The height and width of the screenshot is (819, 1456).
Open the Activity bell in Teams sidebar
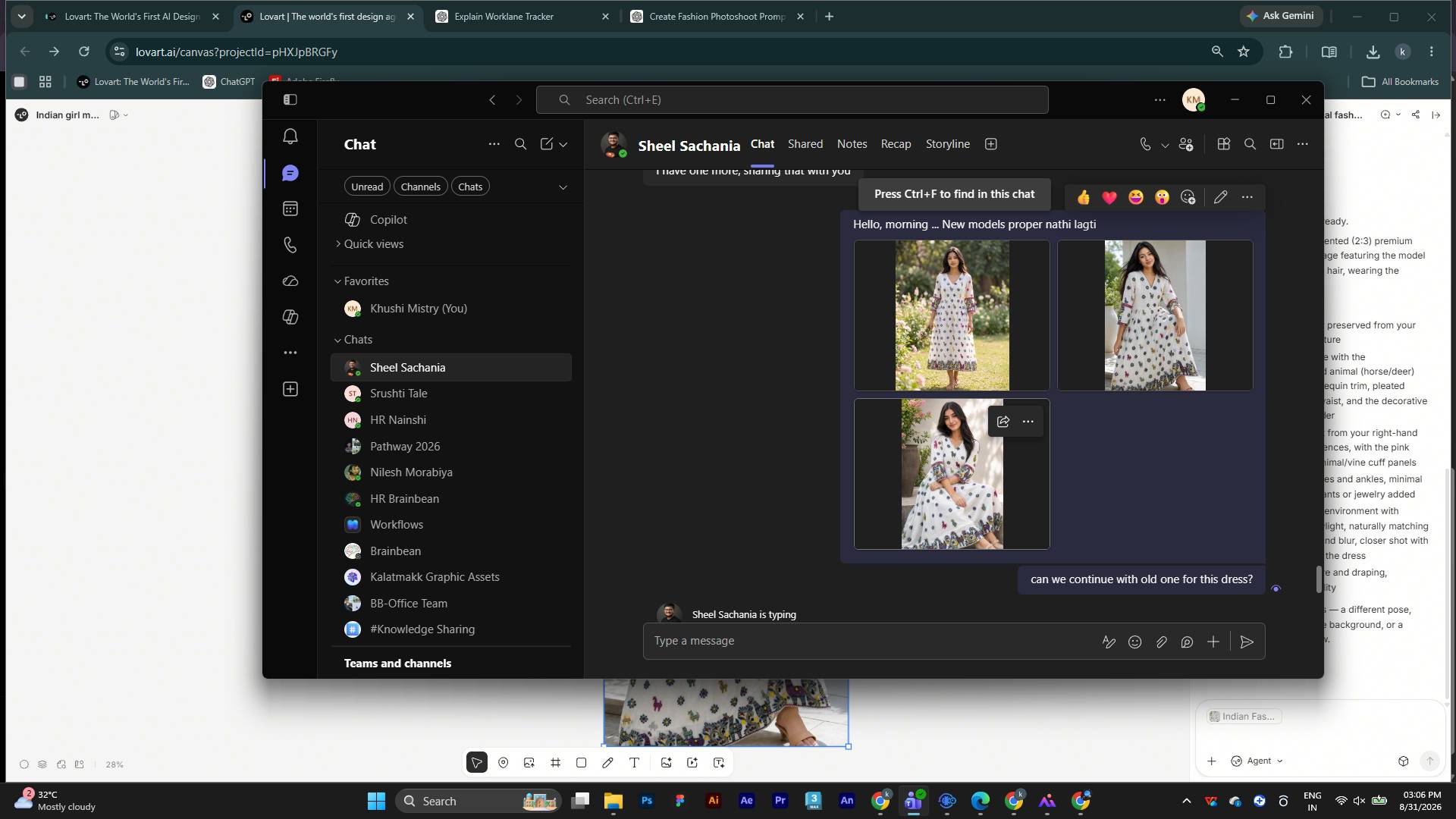290,136
